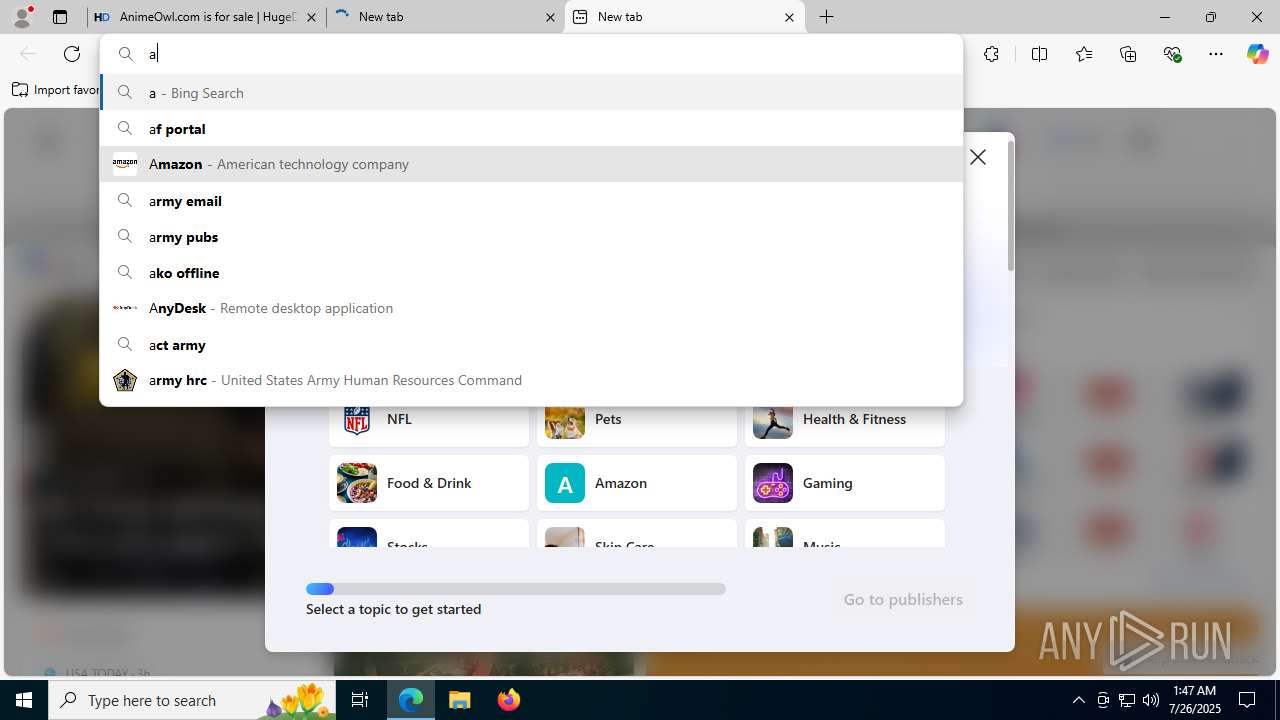Screen dimensions: 1280x720
Task: Choose the Food & Drink topic card
Action: point(429,483)
